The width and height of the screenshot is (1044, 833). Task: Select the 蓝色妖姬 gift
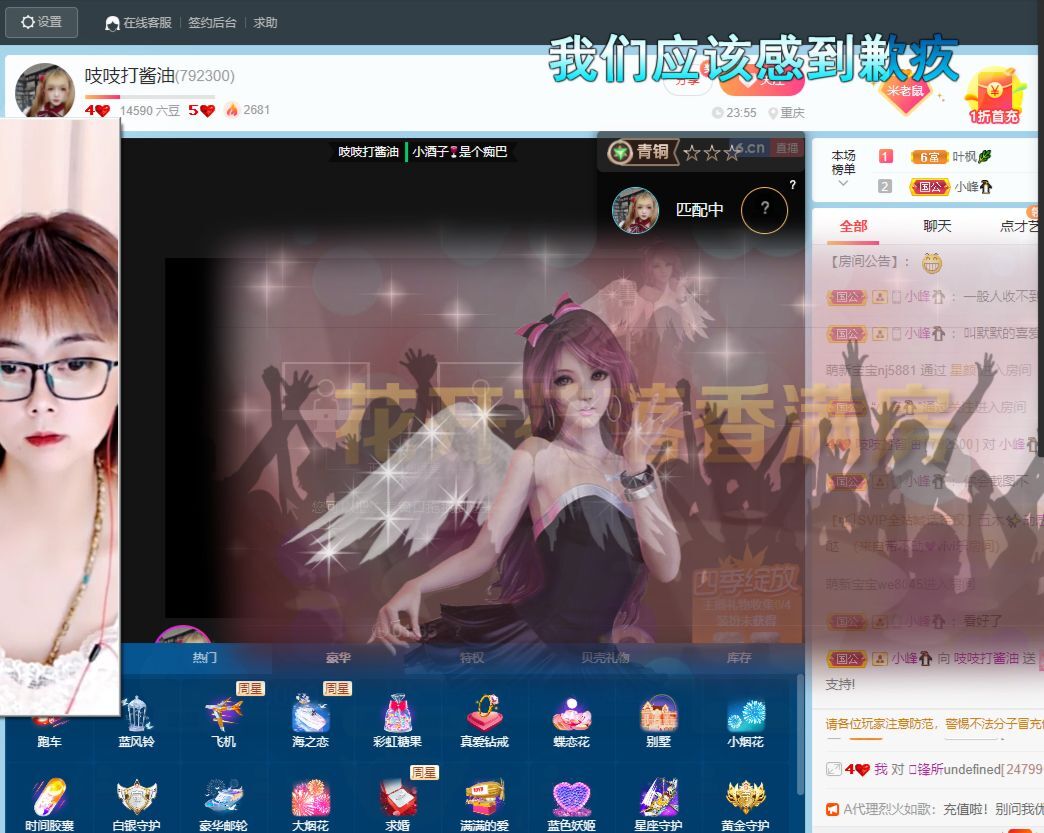[571, 804]
